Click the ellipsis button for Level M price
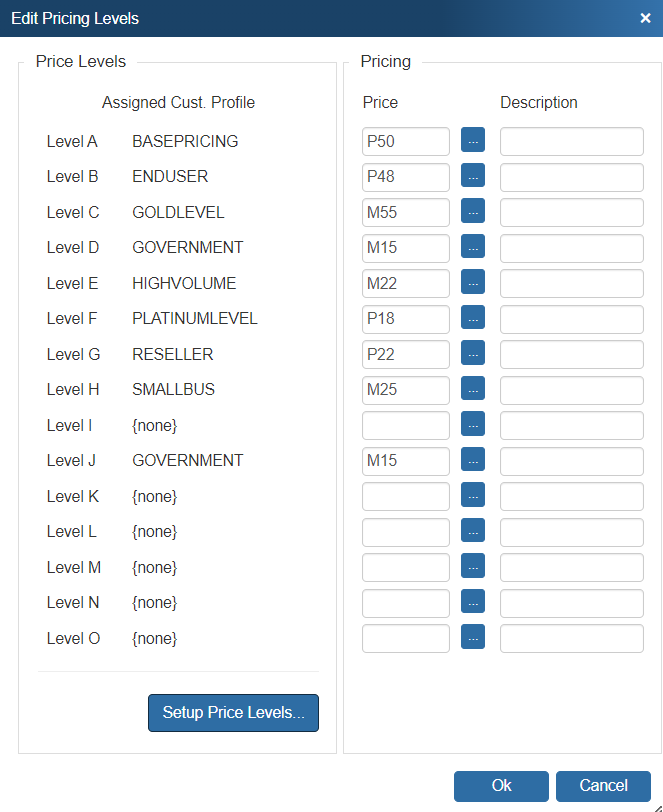663x812 pixels. pos(472,567)
